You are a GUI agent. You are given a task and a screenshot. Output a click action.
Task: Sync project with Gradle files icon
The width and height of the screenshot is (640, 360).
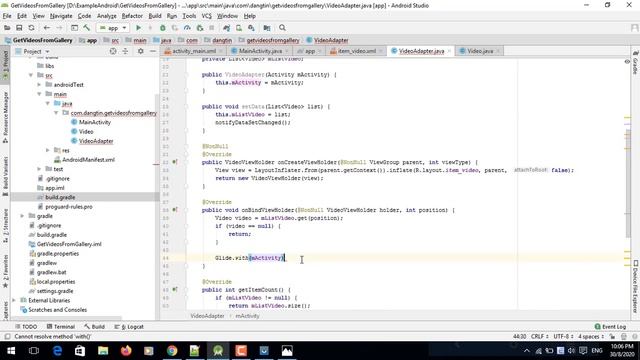[227, 28]
